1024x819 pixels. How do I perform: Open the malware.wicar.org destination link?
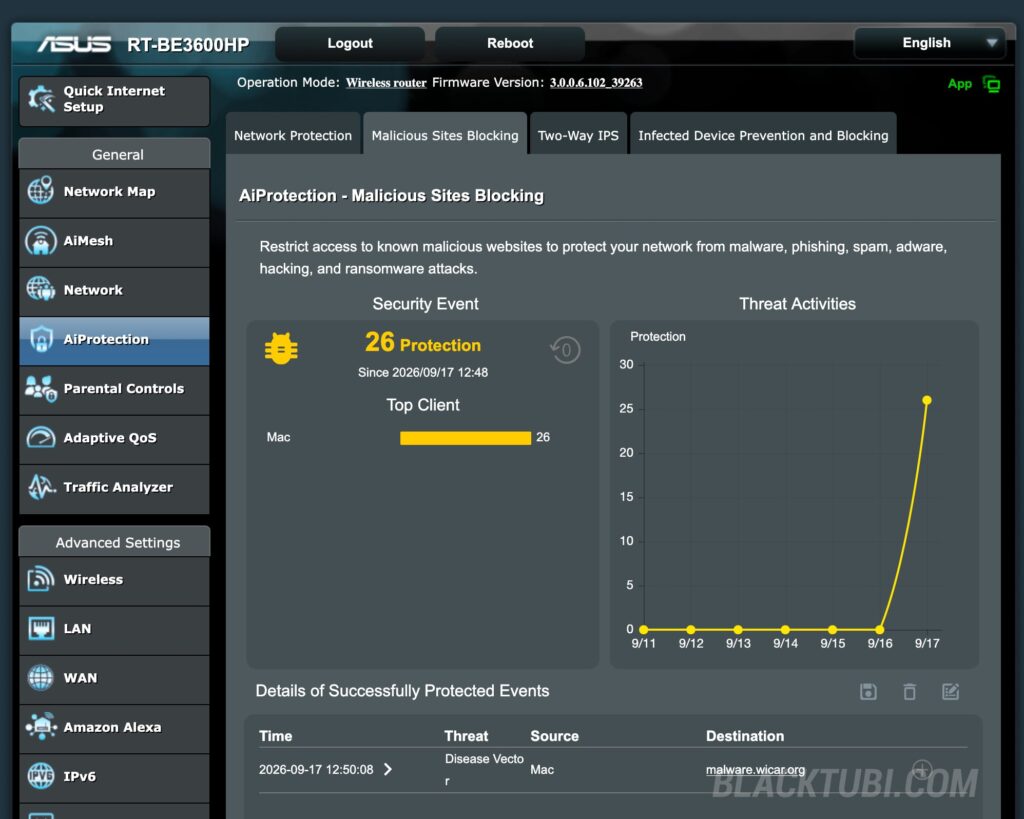click(x=755, y=770)
